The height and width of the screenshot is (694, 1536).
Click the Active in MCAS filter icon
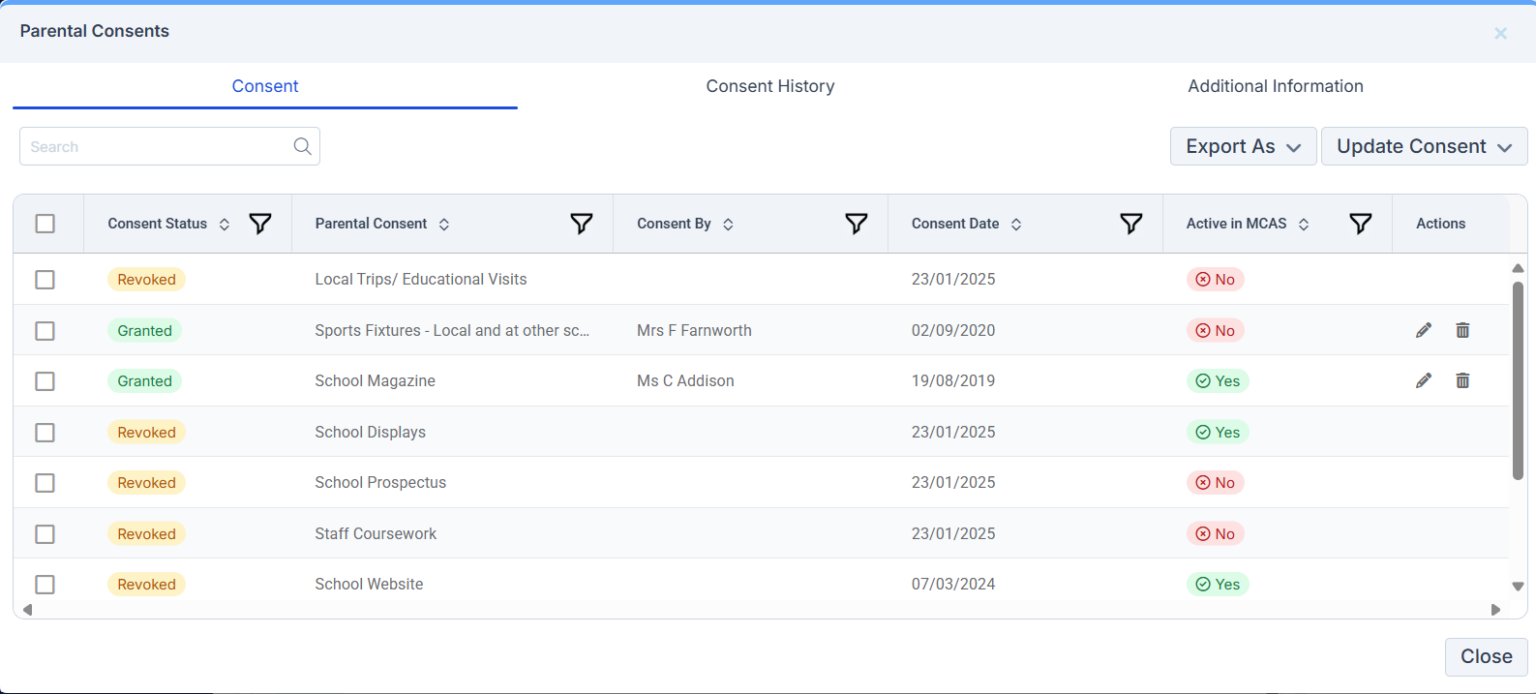[x=1360, y=224]
